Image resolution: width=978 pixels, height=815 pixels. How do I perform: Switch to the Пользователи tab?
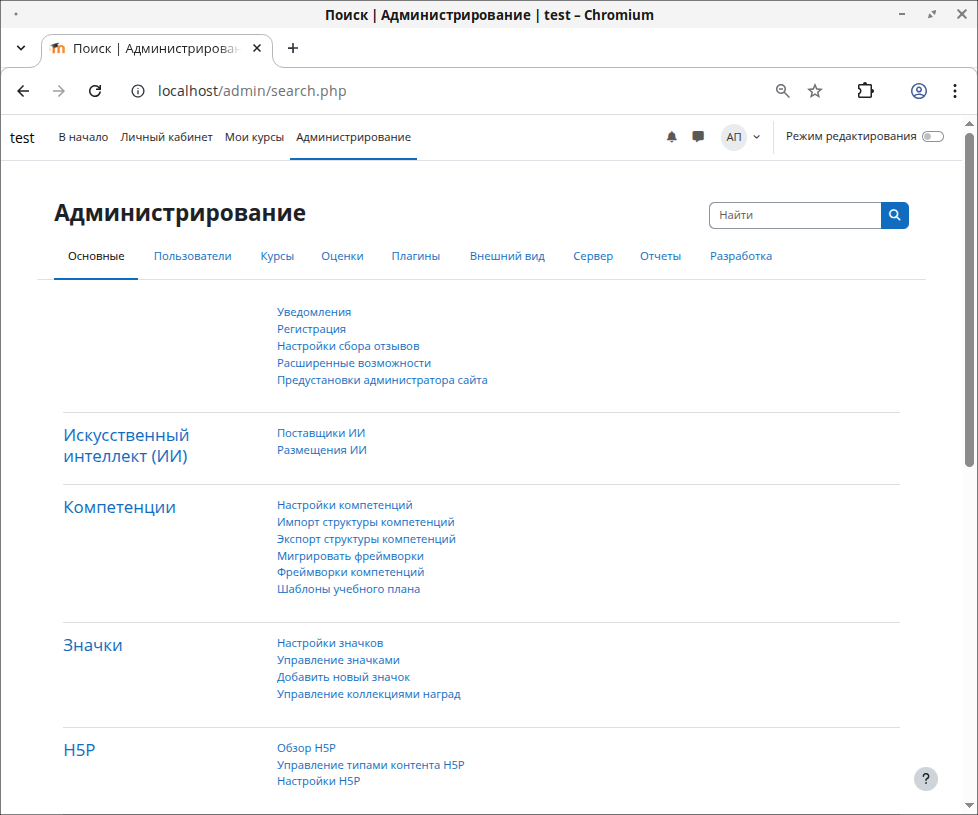click(x=192, y=256)
